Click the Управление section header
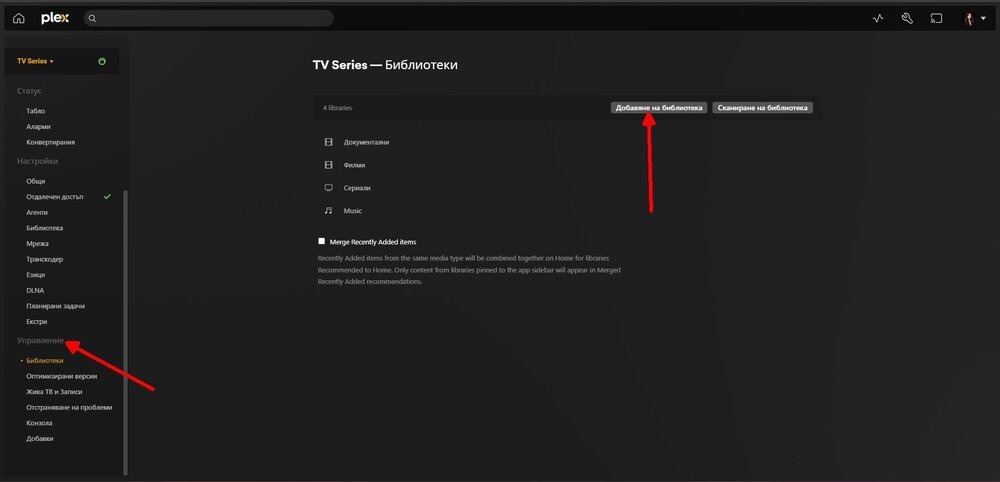1000x482 pixels. tap(40, 340)
